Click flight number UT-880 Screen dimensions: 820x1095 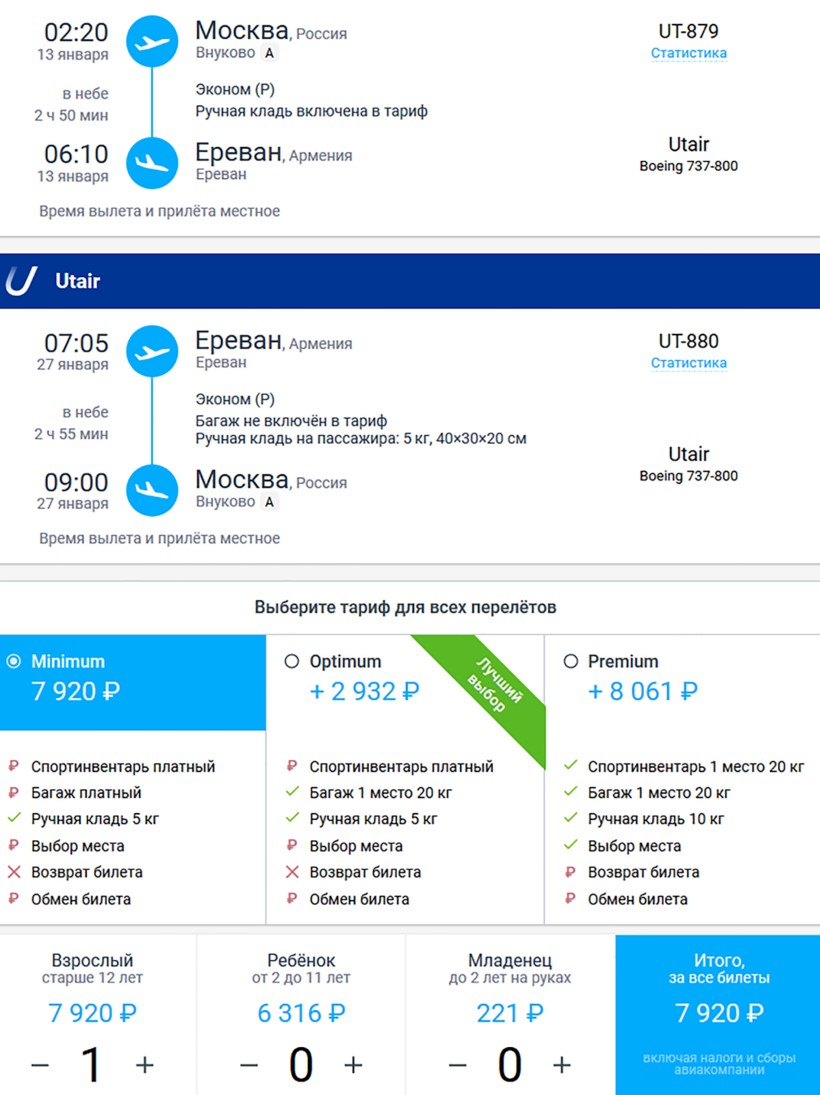(689, 341)
